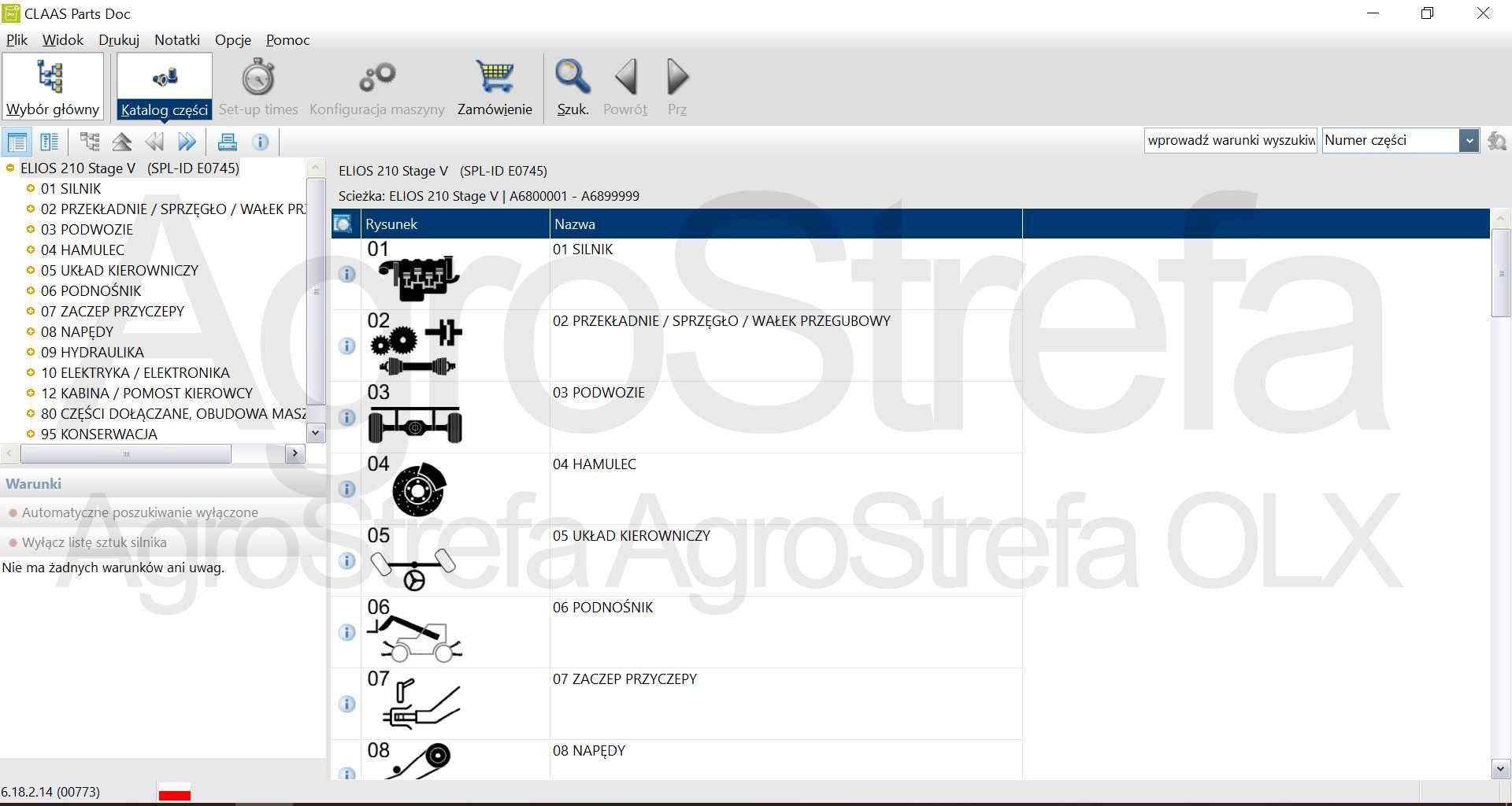The image size is (1512, 806).
Task: Open the Pomoc menu
Action: [287, 39]
